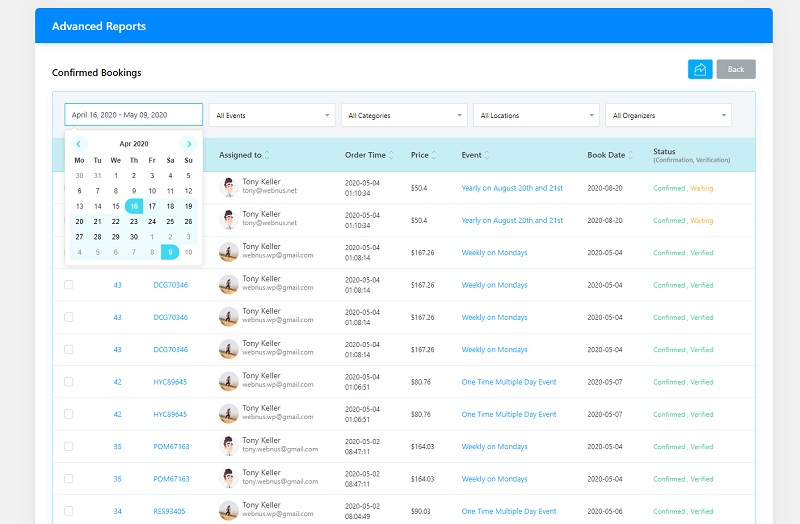800x524 pixels.
Task: Pick day 23 in April calendar
Action: 134,221
